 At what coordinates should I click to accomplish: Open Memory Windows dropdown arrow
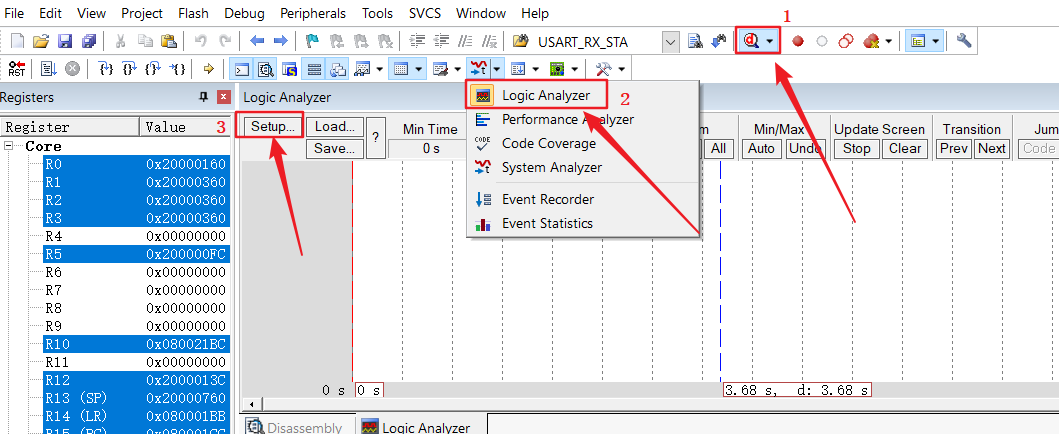click(419, 69)
